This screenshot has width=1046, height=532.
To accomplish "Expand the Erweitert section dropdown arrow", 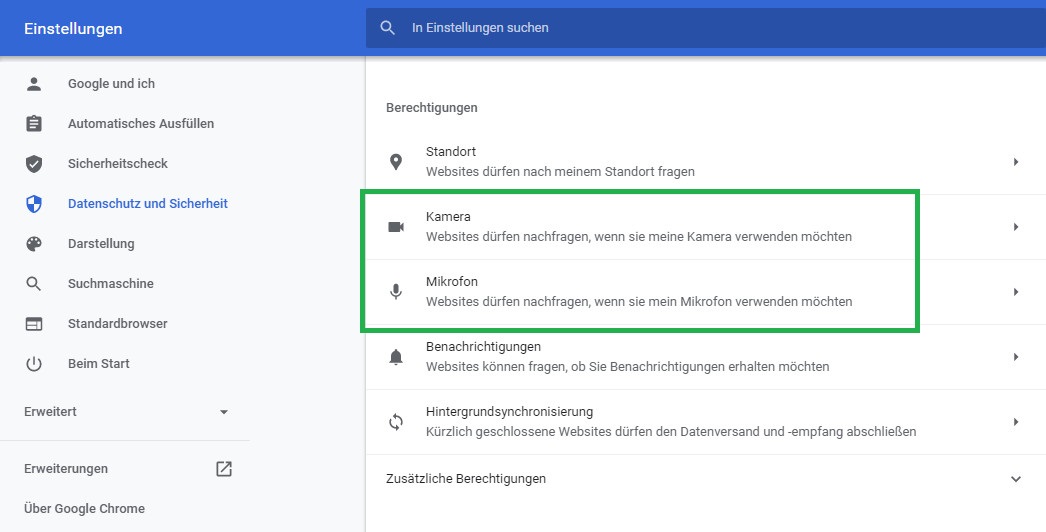I will [223, 412].
